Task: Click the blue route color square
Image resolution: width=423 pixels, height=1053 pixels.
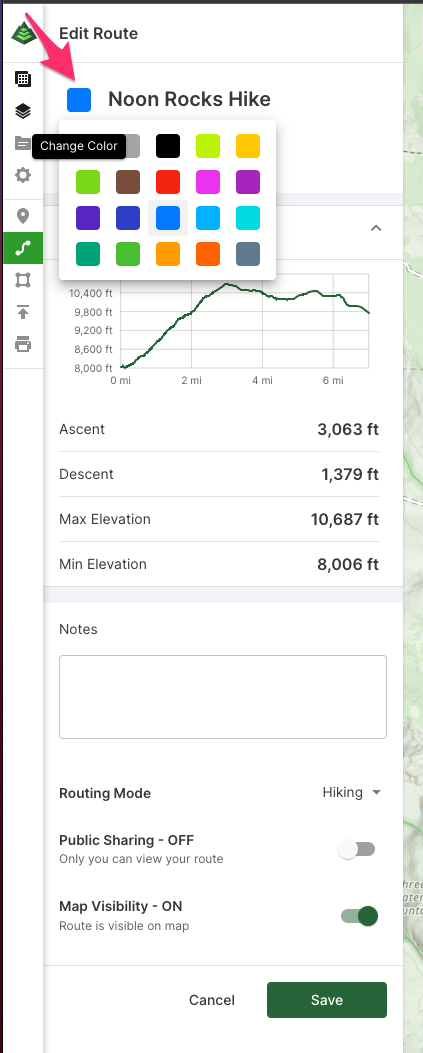Action: 79,99
